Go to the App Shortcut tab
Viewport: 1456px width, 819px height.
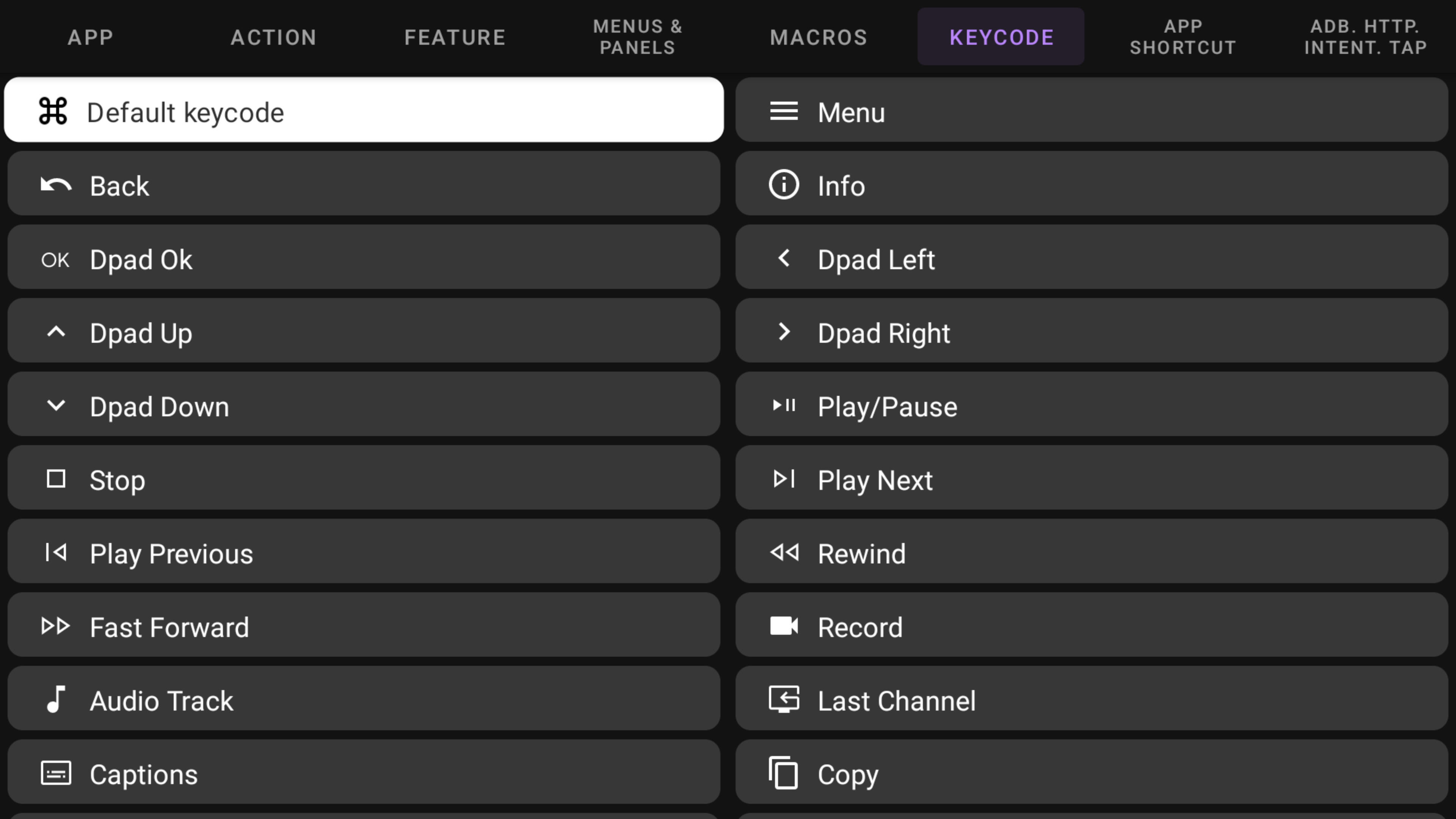tap(1183, 37)
